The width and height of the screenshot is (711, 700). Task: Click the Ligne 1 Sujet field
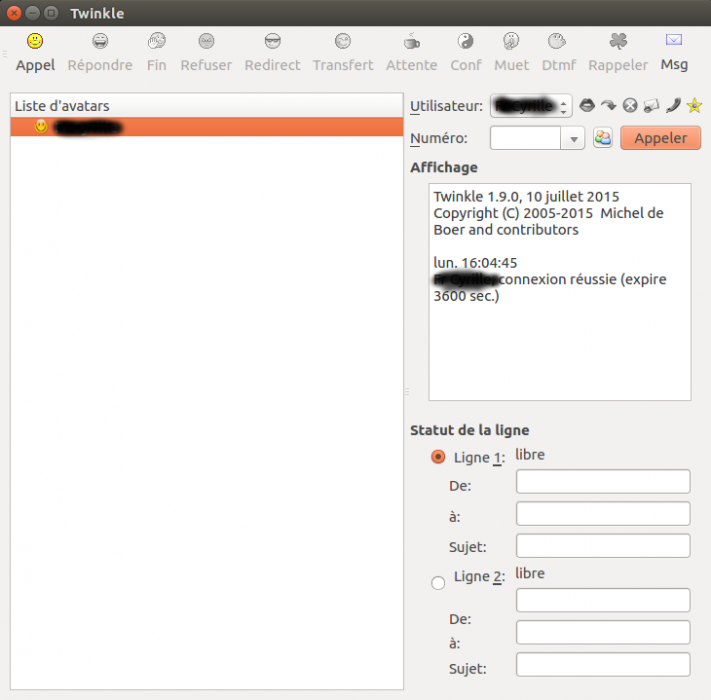click(x=603, y=546)
